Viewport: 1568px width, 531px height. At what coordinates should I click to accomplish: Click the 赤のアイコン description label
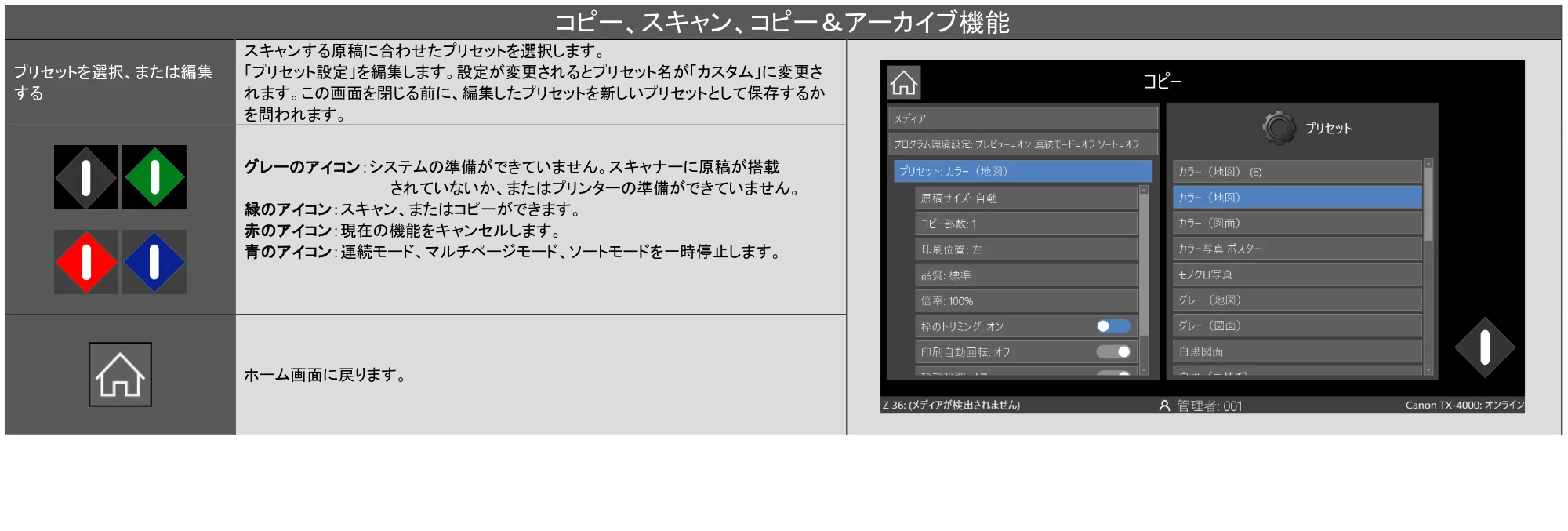click(x=288, y=231)
